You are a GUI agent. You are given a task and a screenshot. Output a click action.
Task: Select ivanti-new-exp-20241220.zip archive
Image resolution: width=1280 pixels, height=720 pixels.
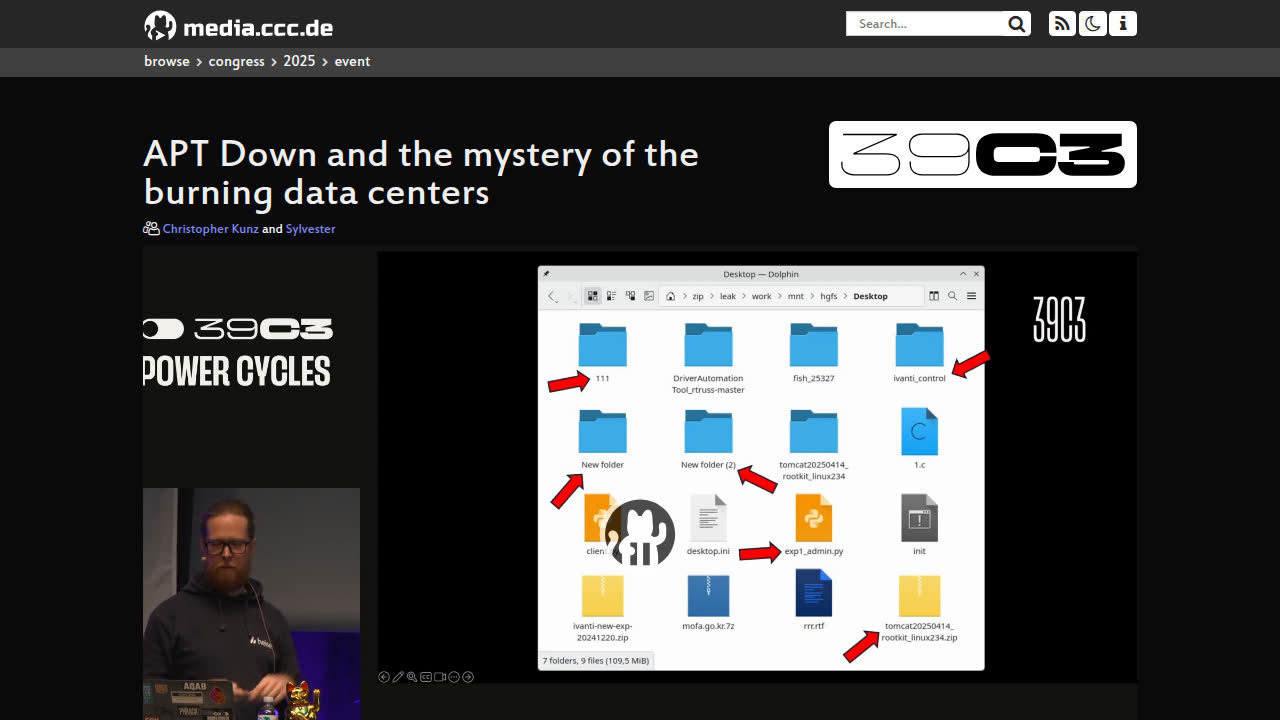(602, 607)
